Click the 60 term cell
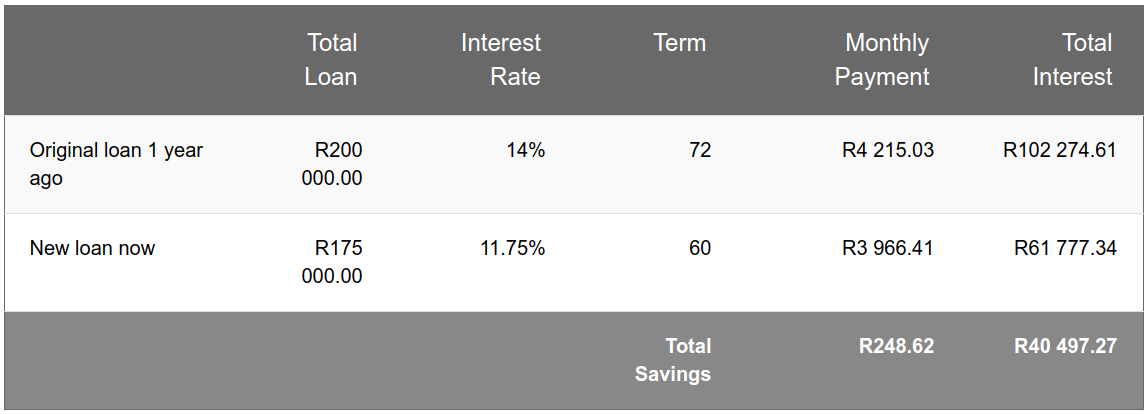1148x414 pixels. coord(700,248)
